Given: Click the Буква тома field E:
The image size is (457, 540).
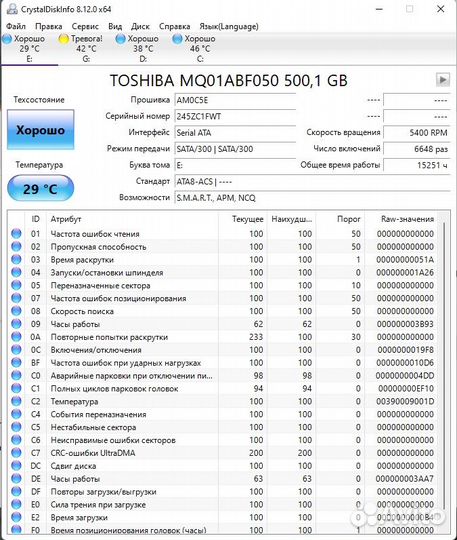Looking at the screenshot, I should 235,165.
